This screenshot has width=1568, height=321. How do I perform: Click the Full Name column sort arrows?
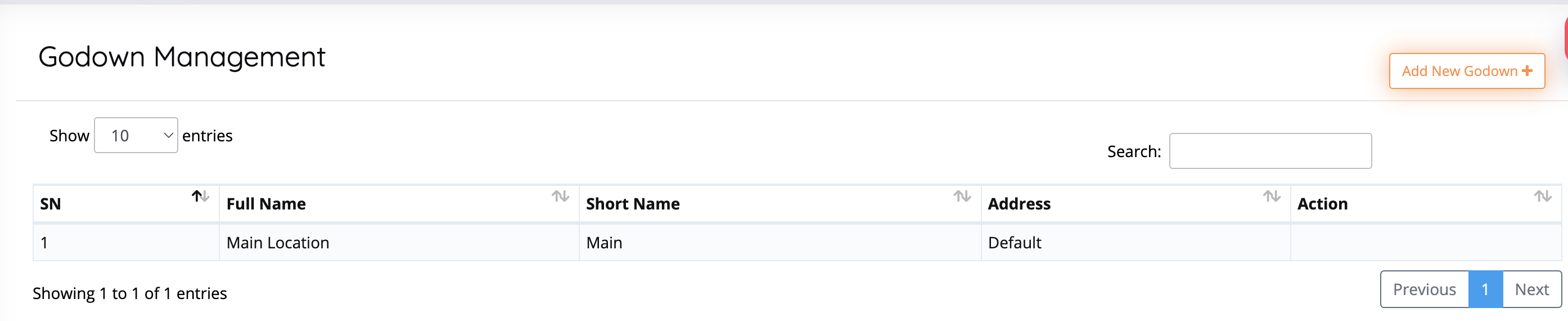pos(560,196)
